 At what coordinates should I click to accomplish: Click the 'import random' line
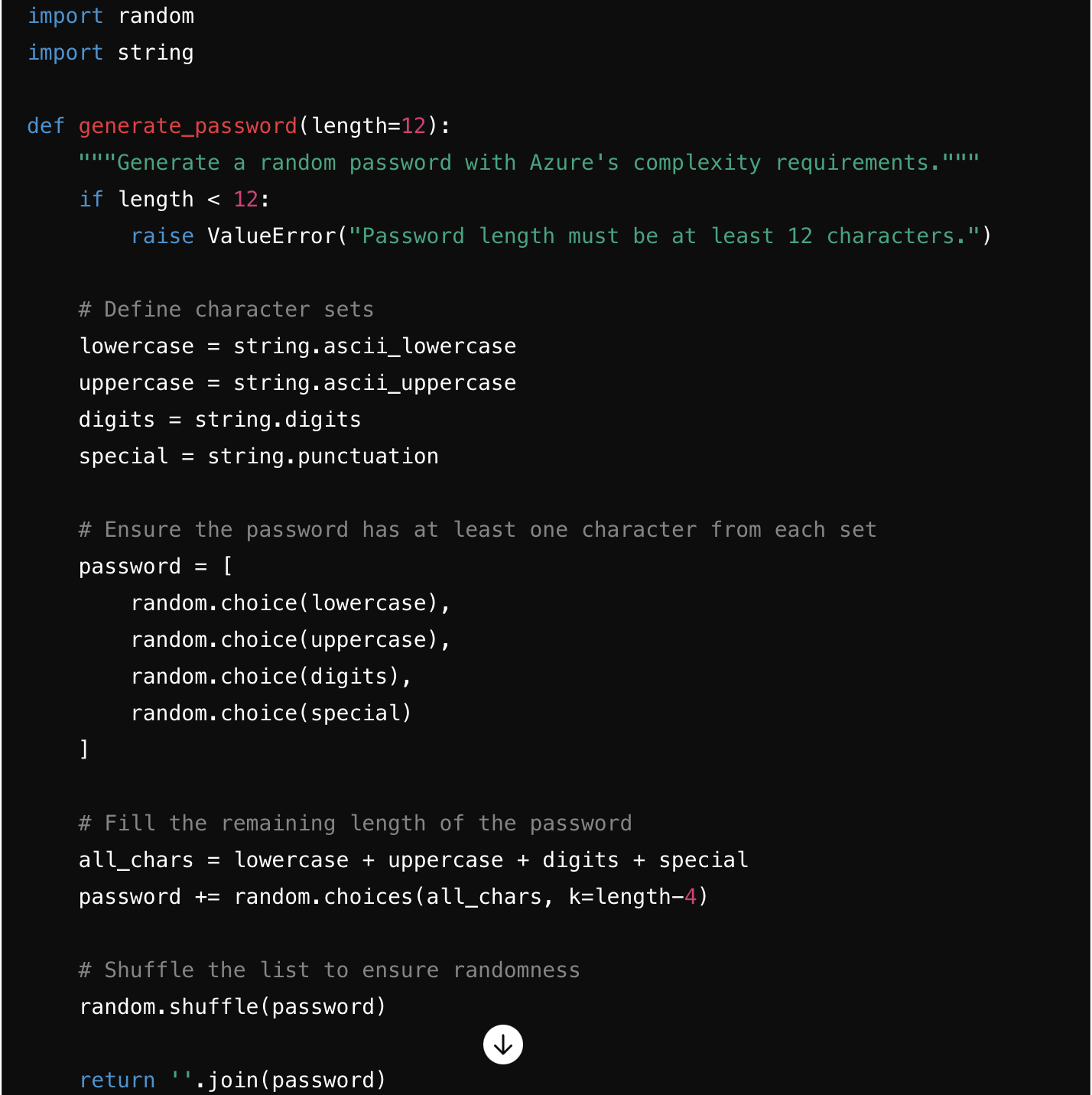click(x=111, y=16)
